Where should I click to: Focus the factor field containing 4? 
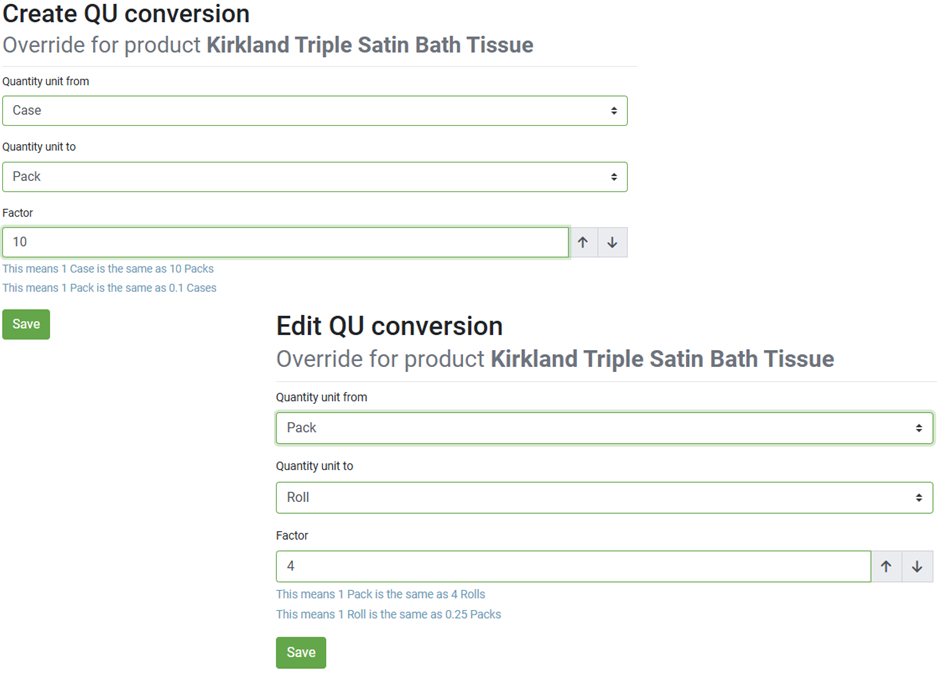click(574, 566)
